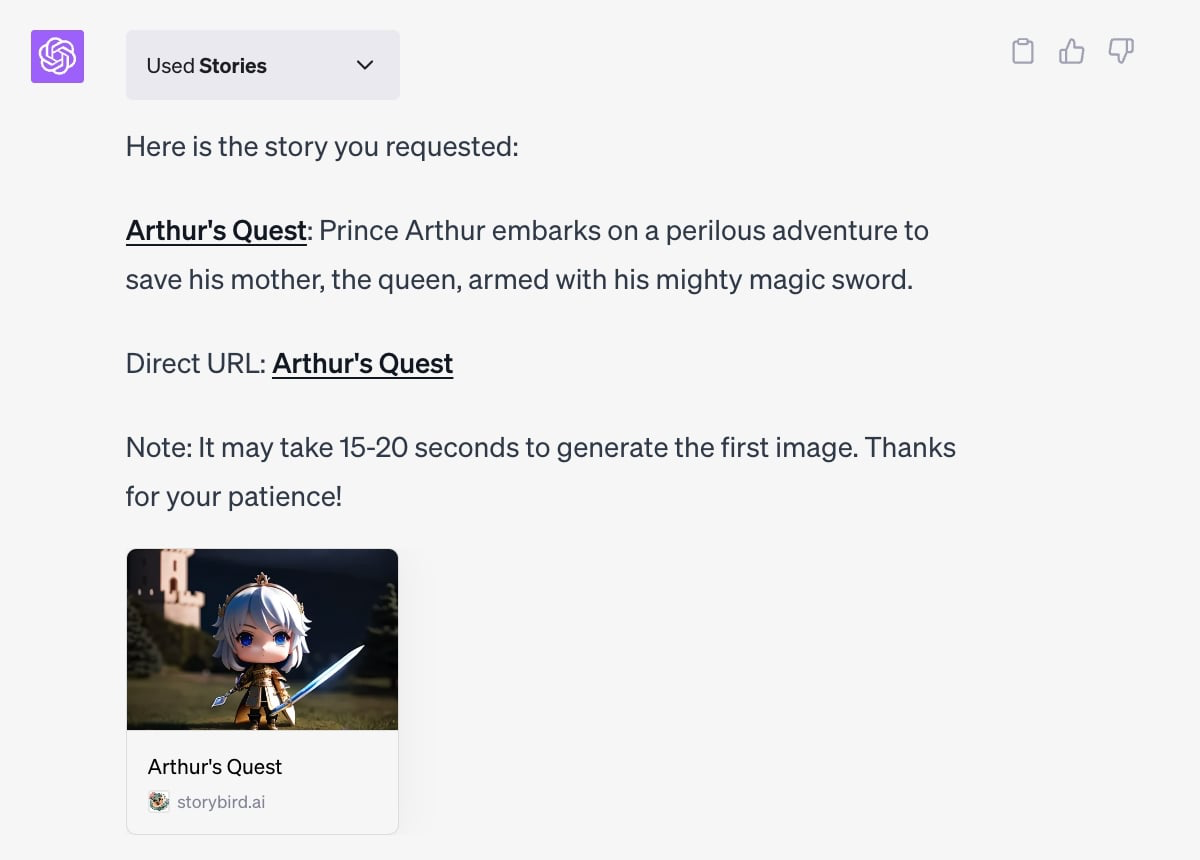The height and width of the screenshot is (860, 1200).
Task: Open the first bold Arthur's Quest link
Action: pyautogui.click(x=216, y=231)
